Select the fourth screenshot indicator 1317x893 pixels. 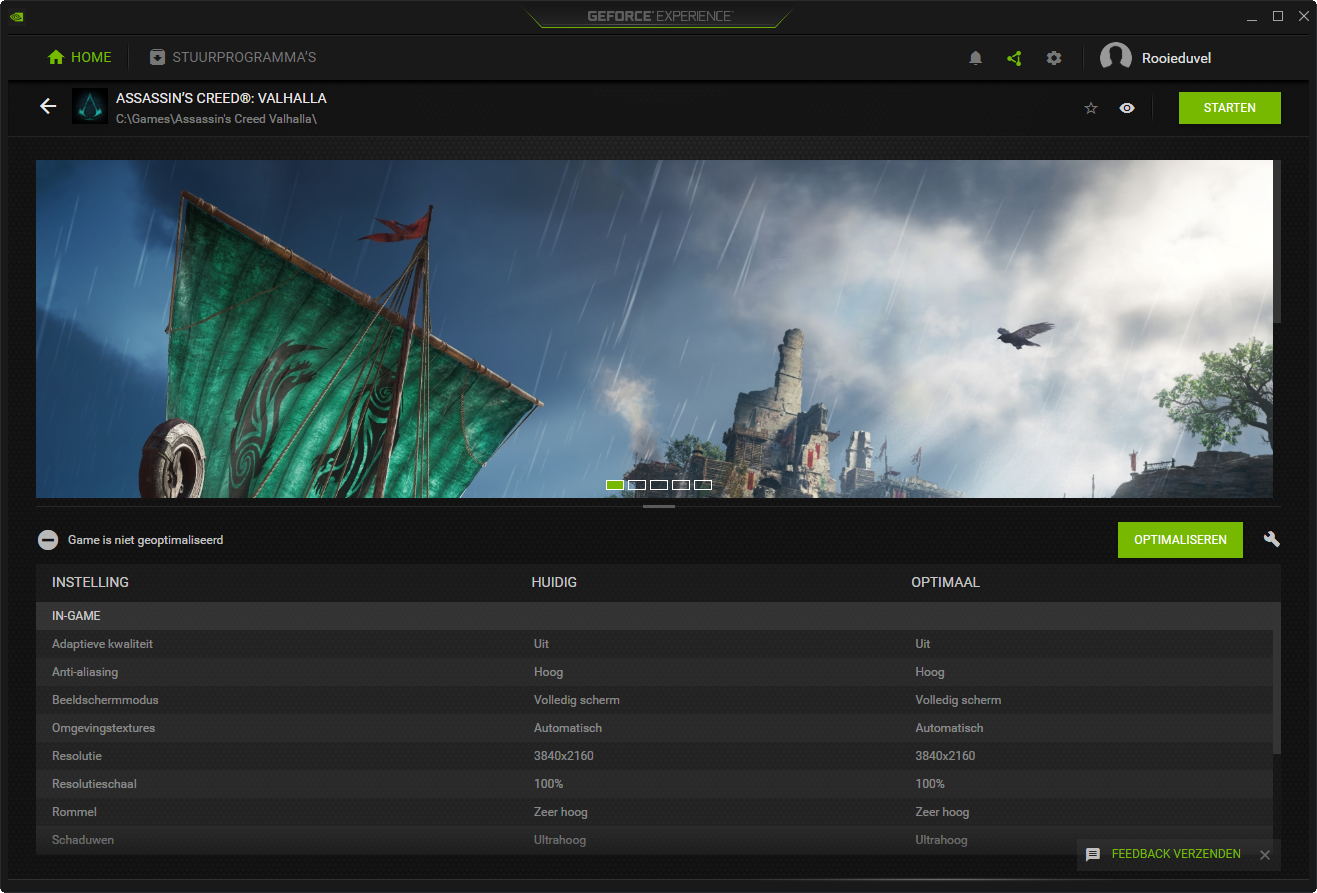tap(681, 485)
